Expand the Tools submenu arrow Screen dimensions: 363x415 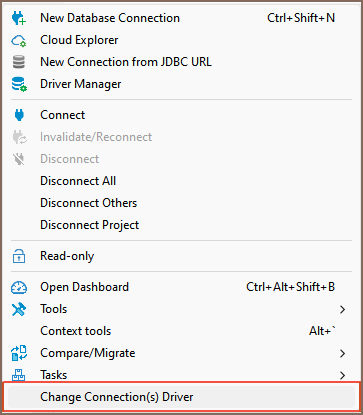click(x=342, y=309)
